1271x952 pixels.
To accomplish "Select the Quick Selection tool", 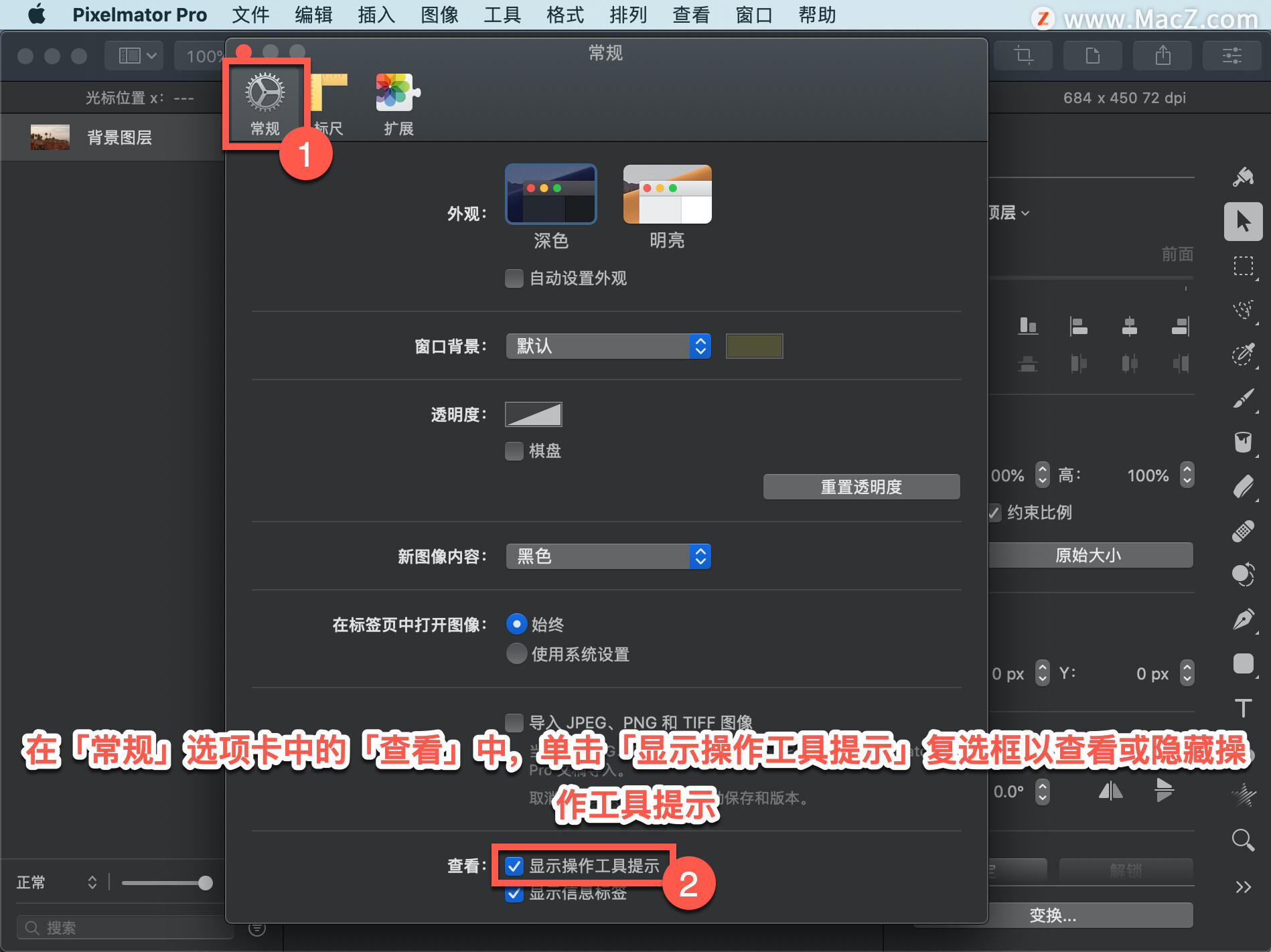I will coord(1244,310).
